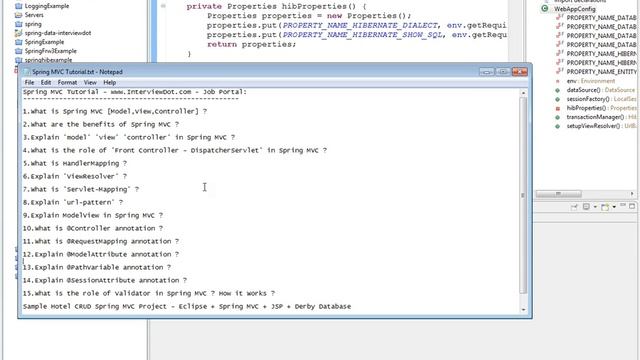Click the line "6.Explain 'ViewResolver' ?"
The image size is (640, 360).
(75, 177)
